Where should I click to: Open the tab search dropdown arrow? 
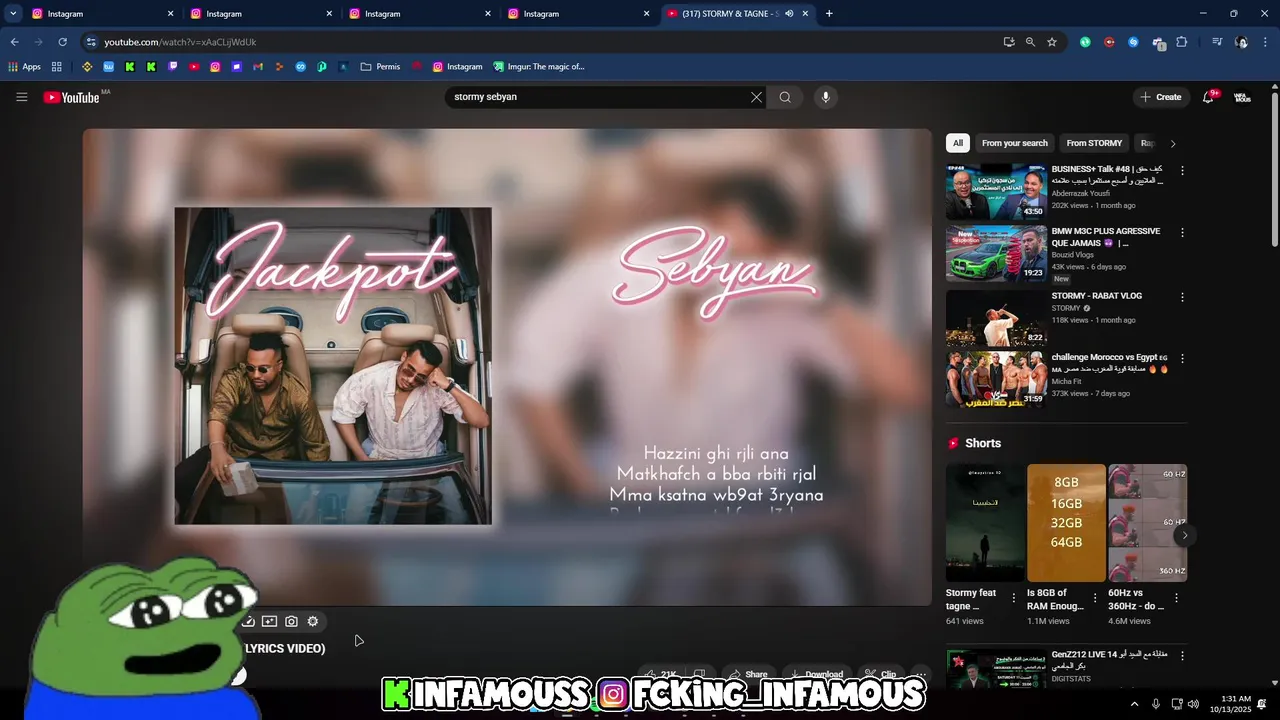tap(13, 14)
